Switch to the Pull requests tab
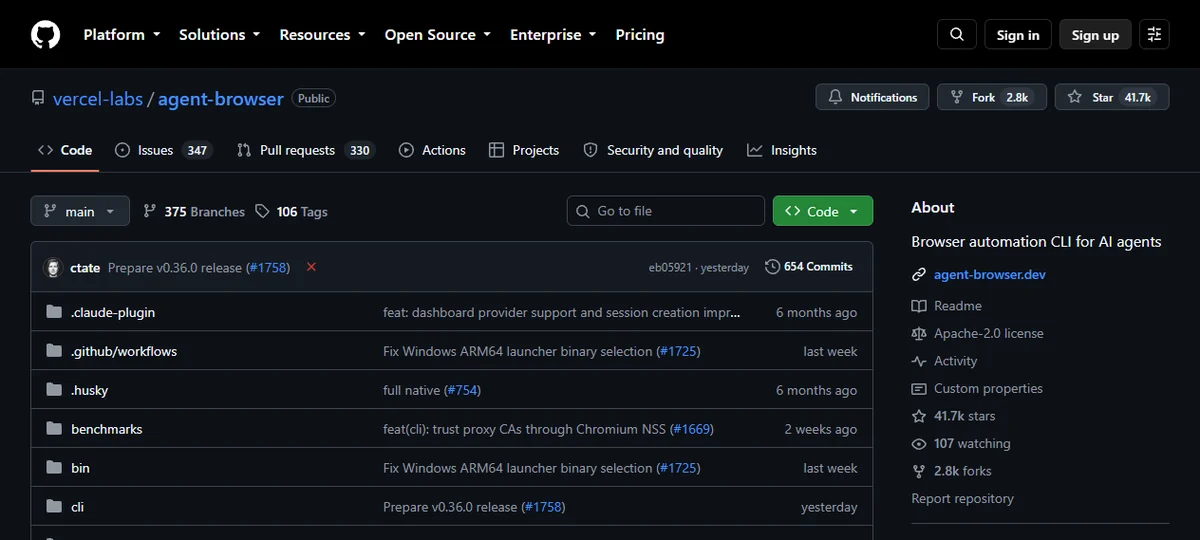Screen dimensions: 1200x540 point(305,150)
